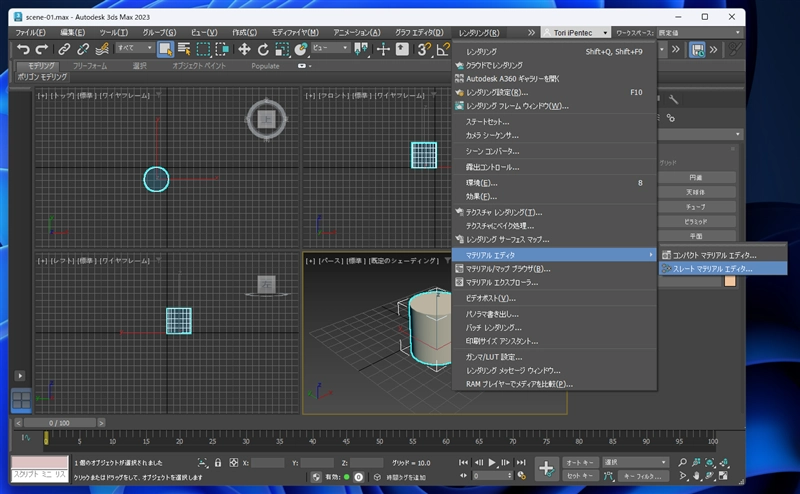800x494 pixels.
Task: Click the Time Configuration icon
Action: pos(521,476)
